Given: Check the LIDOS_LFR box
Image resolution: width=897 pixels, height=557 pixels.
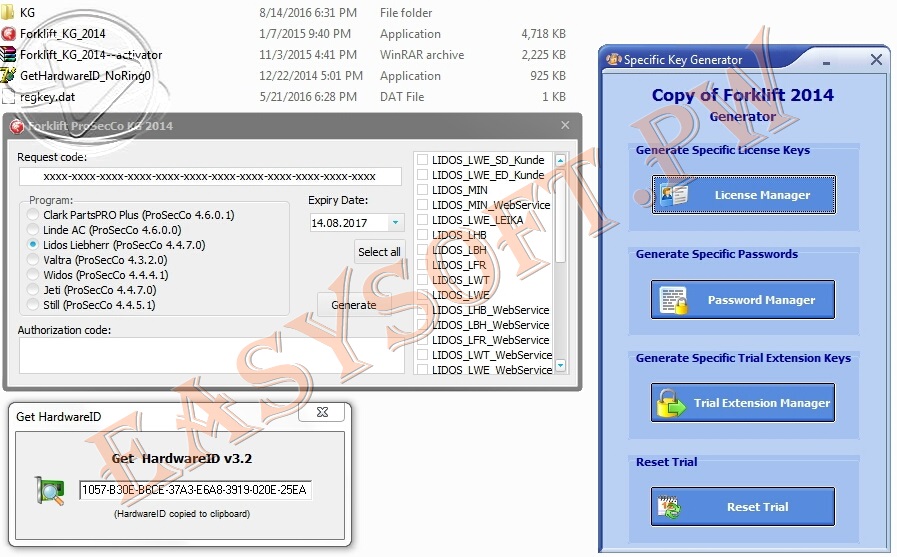Looking at the screenshot, I should (422, 265).
